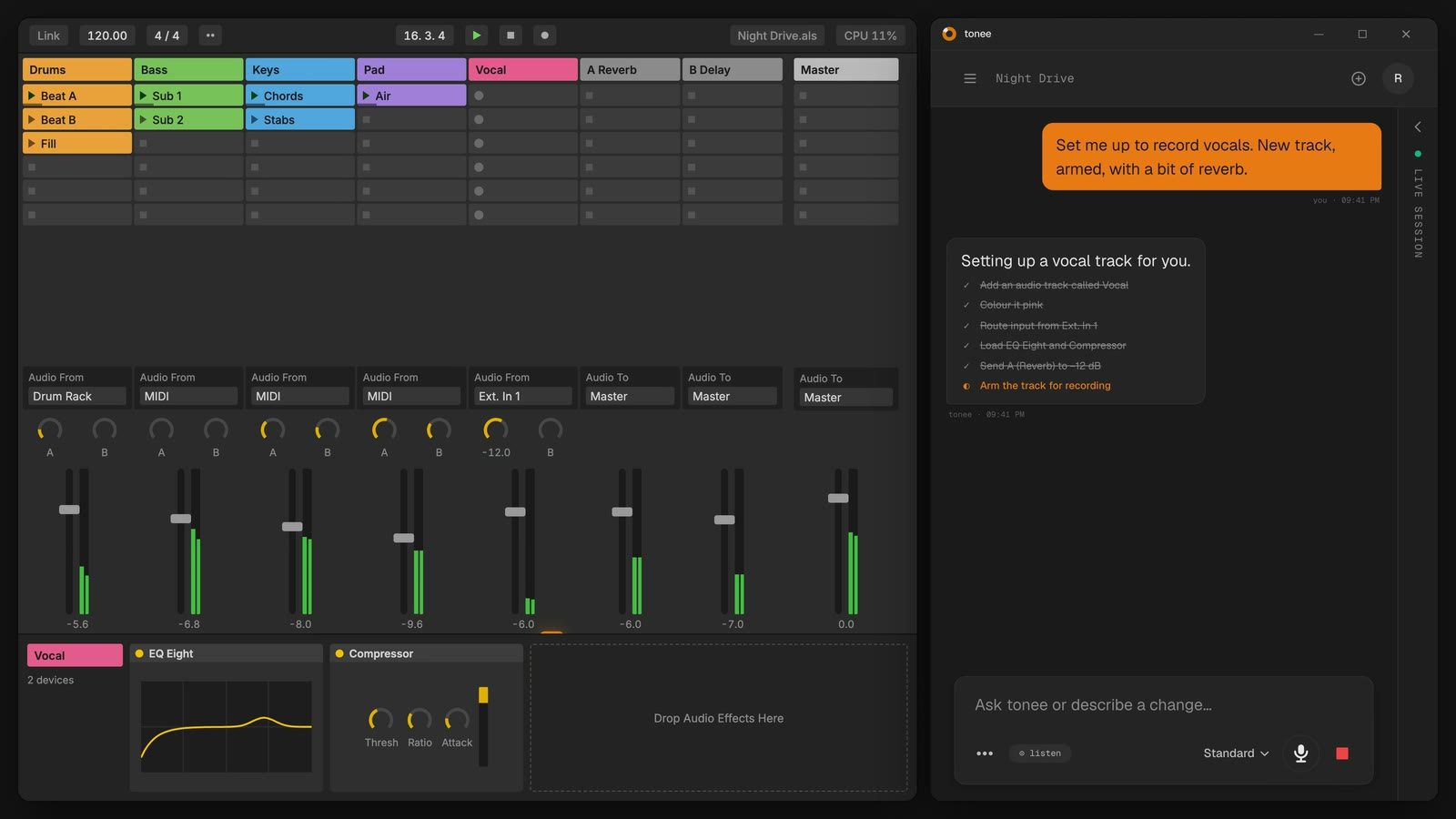Select the A Reverb return track header
The width and height of the screenshot is (1456, 819).
[x=630, y=69]
